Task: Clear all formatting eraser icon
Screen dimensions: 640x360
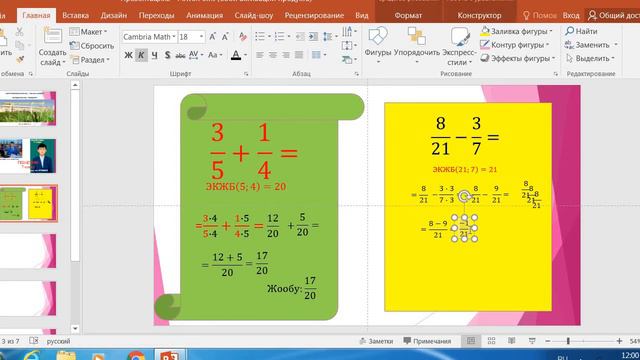Action: pos(243,37)
